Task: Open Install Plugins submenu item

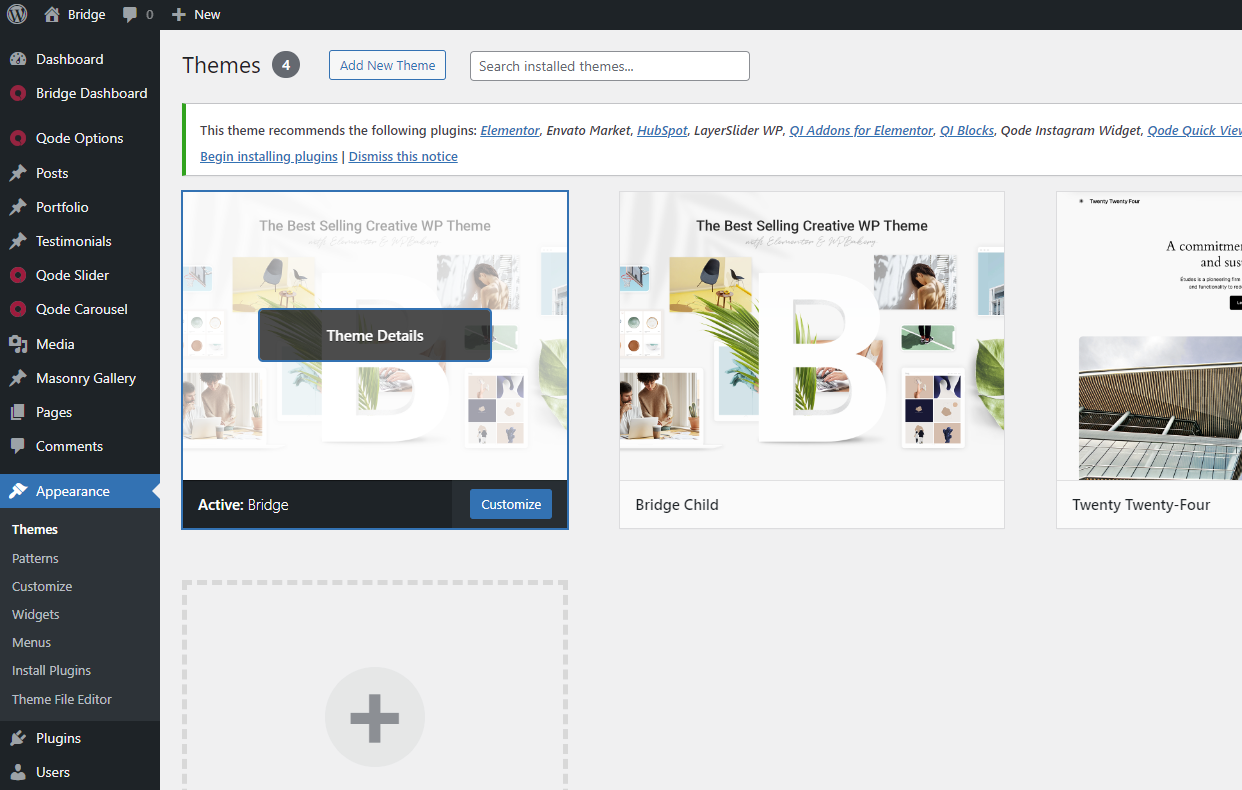Action: (x=51, y=670)
